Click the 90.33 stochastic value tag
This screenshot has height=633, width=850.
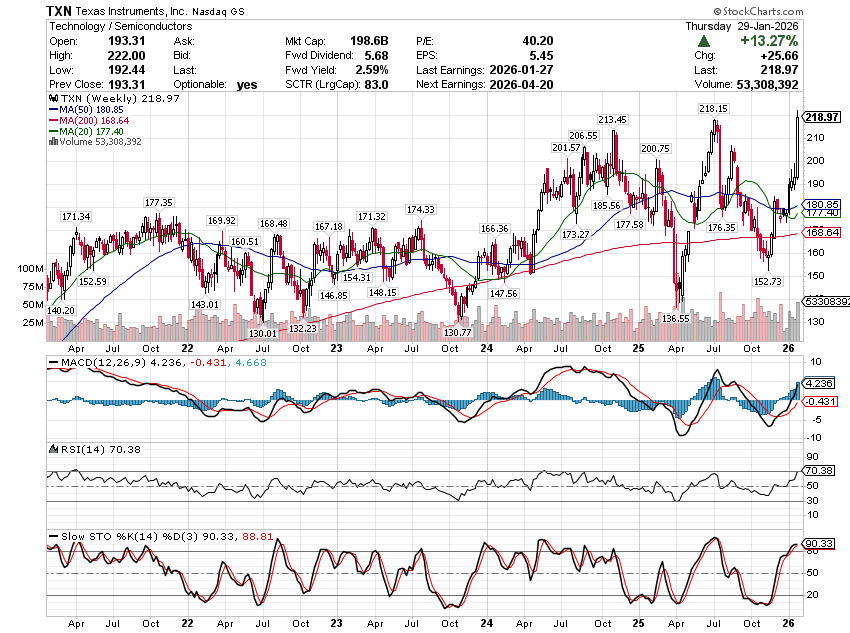(820, 543)
